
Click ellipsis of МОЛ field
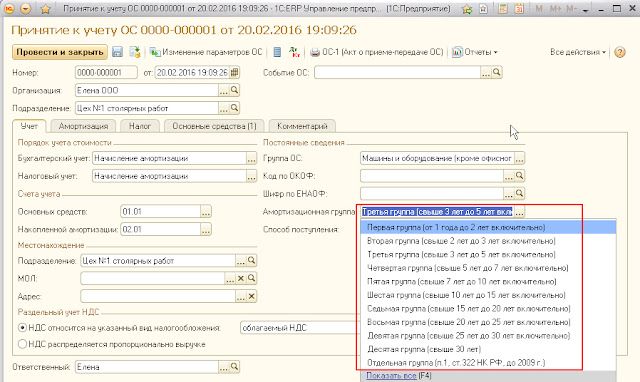[x=230, y=278]
